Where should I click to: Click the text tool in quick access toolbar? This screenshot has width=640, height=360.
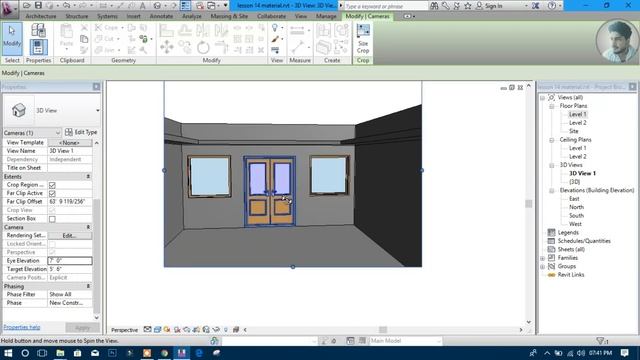coord(142,6)
